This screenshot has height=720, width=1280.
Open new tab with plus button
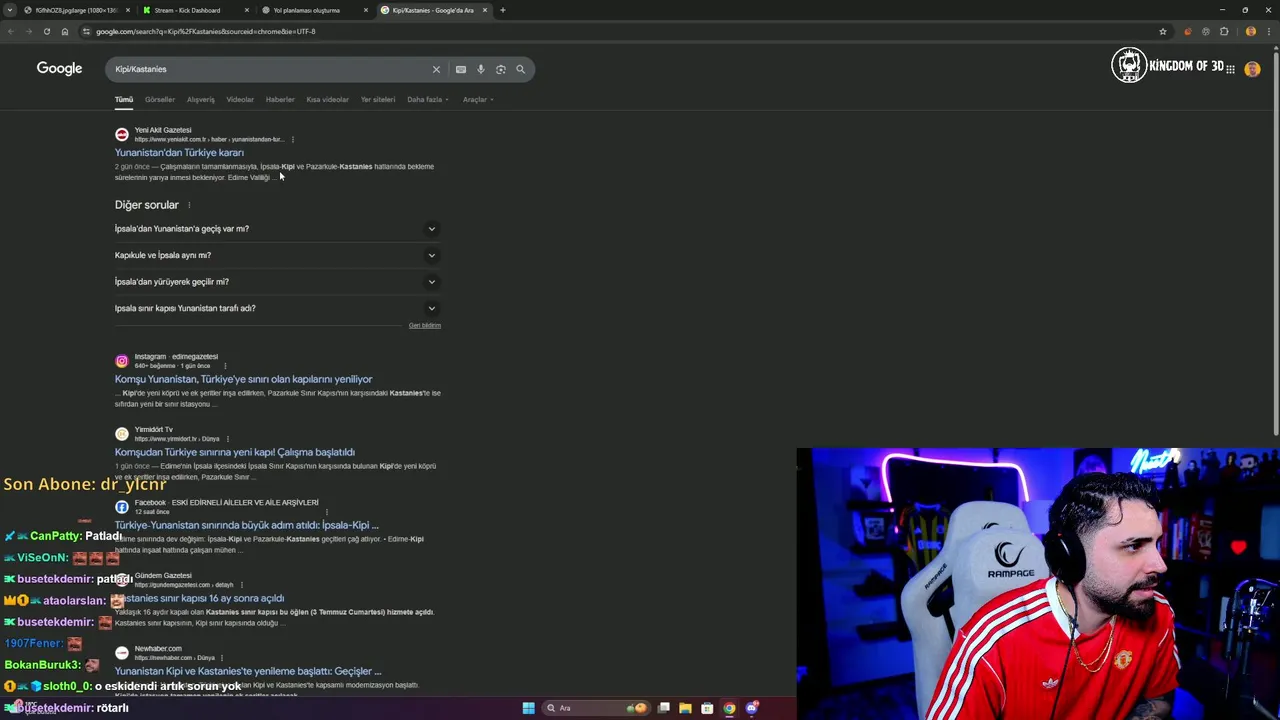click(503, 10)
